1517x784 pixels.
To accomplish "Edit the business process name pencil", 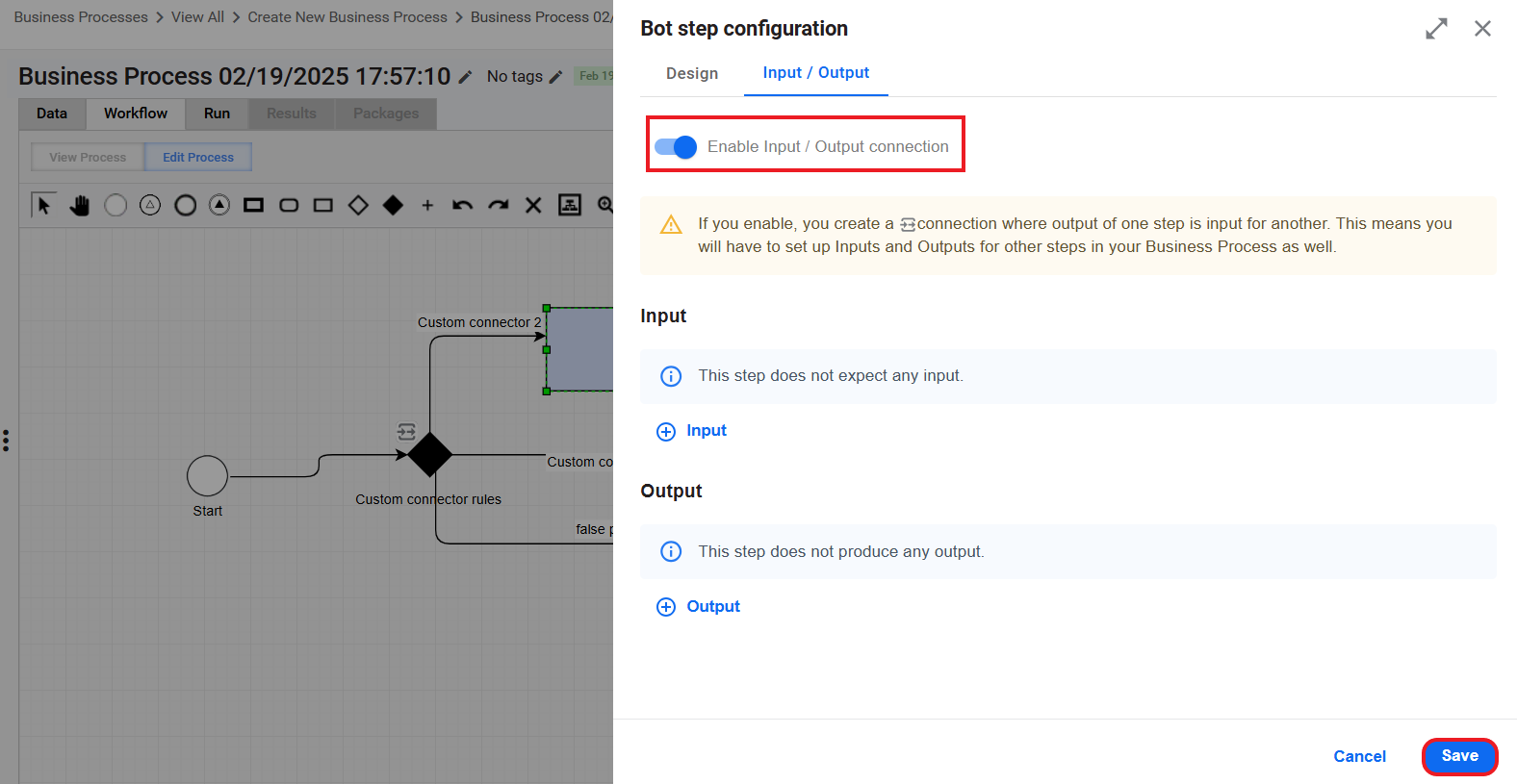I will [465, 77].
